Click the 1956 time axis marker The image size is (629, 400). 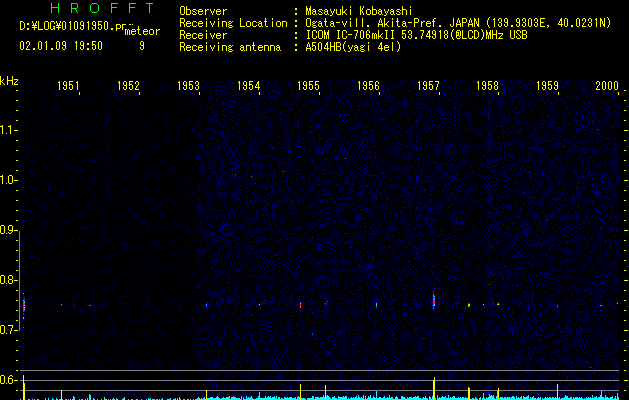368,85
